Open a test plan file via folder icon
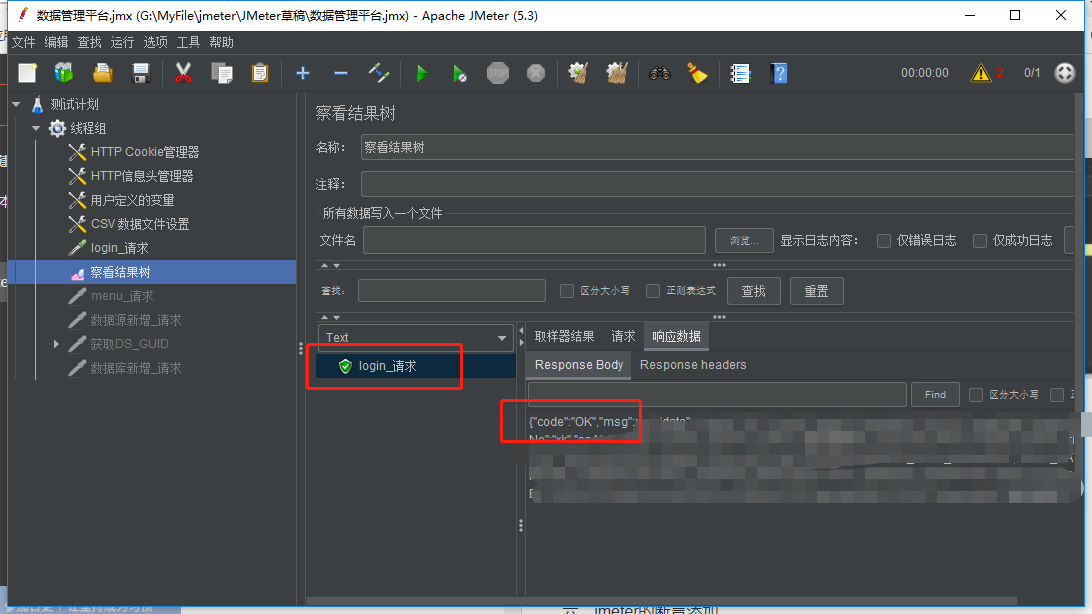The height and width of the screenshot is (614, 1092). click(102, 73)
